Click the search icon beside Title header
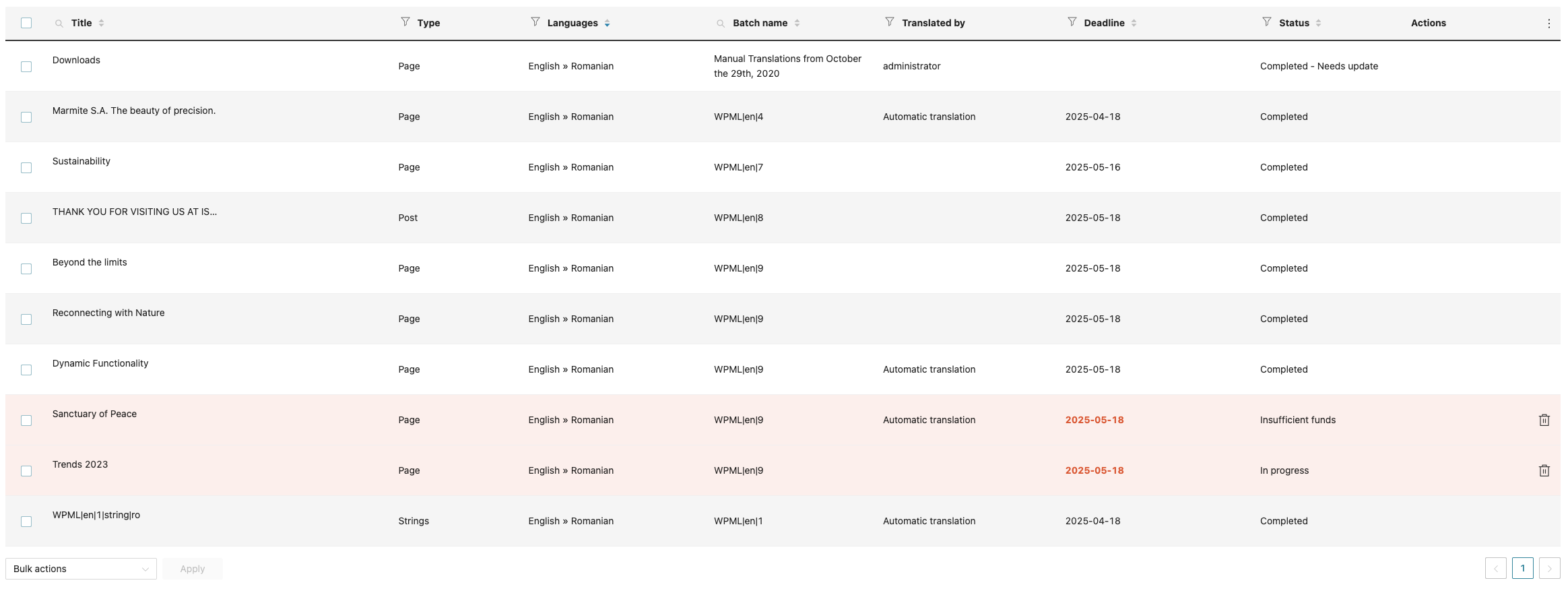This screenshot has width=1568, height=591. pyautogui.click(x=59, y=24)
